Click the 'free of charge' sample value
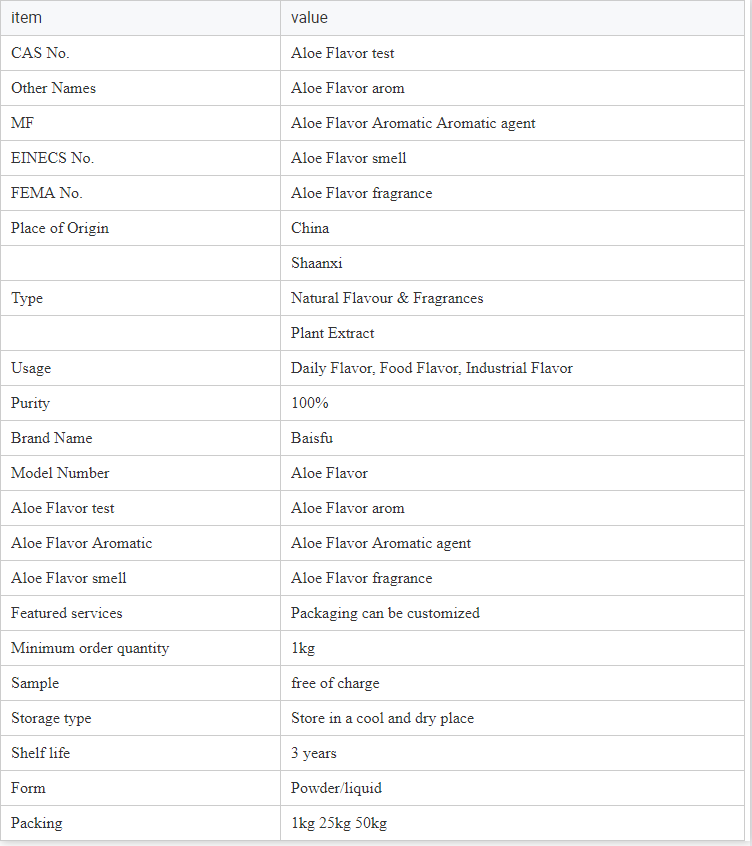 click(335, 683)
